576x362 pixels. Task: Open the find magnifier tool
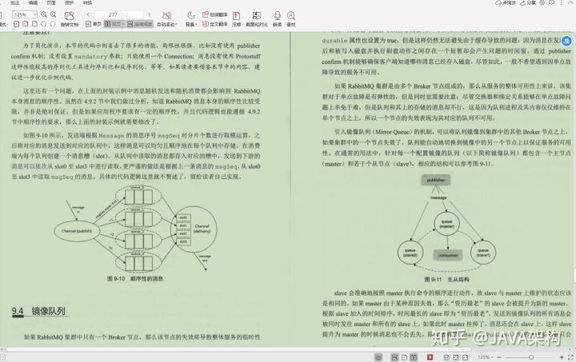click(291, 18)
